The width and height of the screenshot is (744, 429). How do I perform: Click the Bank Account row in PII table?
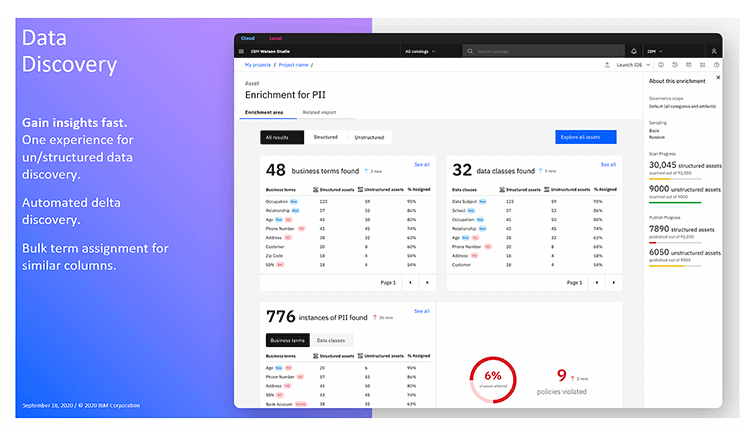(x=348, y=404)
